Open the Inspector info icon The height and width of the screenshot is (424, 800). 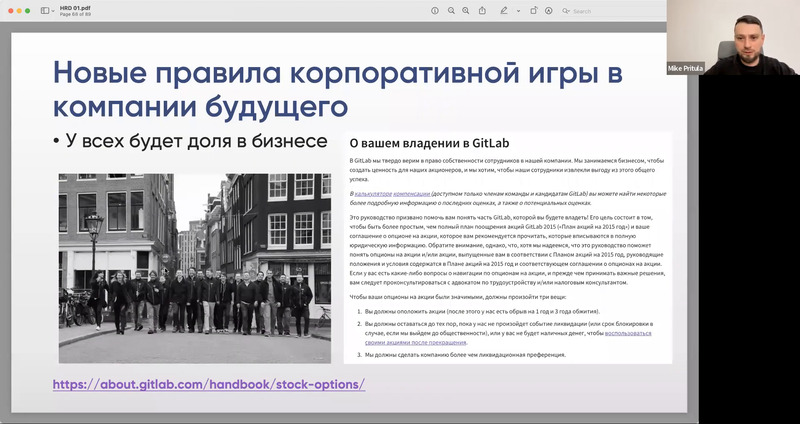coord(434,10)
